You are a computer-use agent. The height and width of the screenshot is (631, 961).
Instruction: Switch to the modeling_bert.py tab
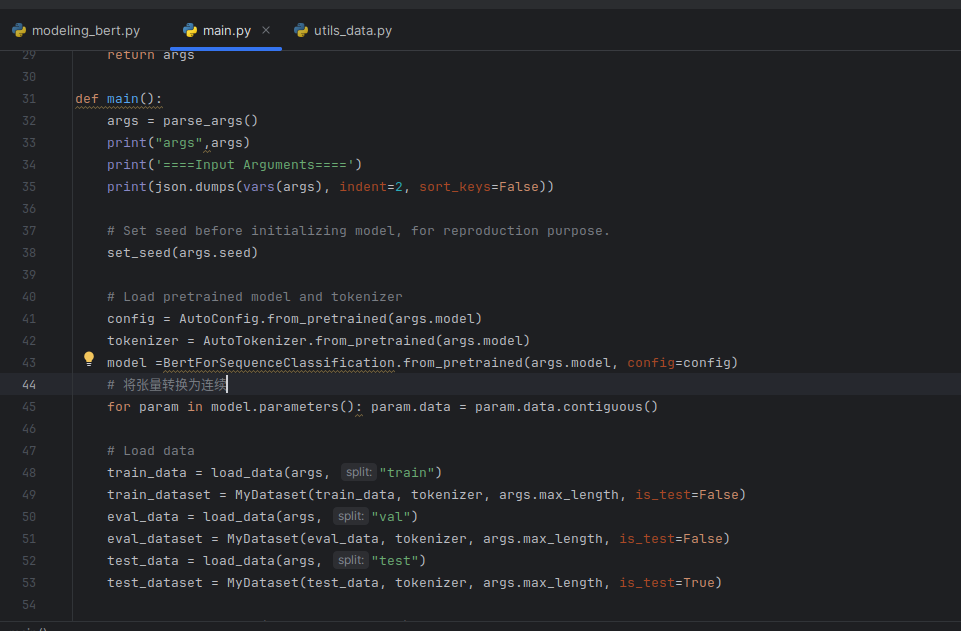tap(85, 31)
